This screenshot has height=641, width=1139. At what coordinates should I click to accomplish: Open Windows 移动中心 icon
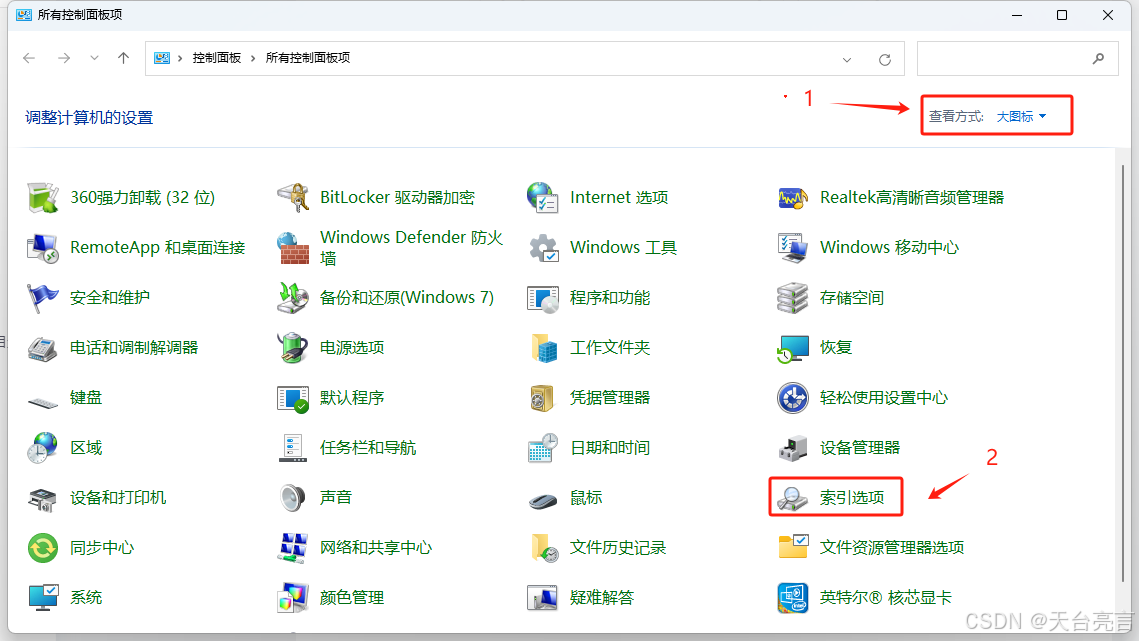tap(793, 248)
